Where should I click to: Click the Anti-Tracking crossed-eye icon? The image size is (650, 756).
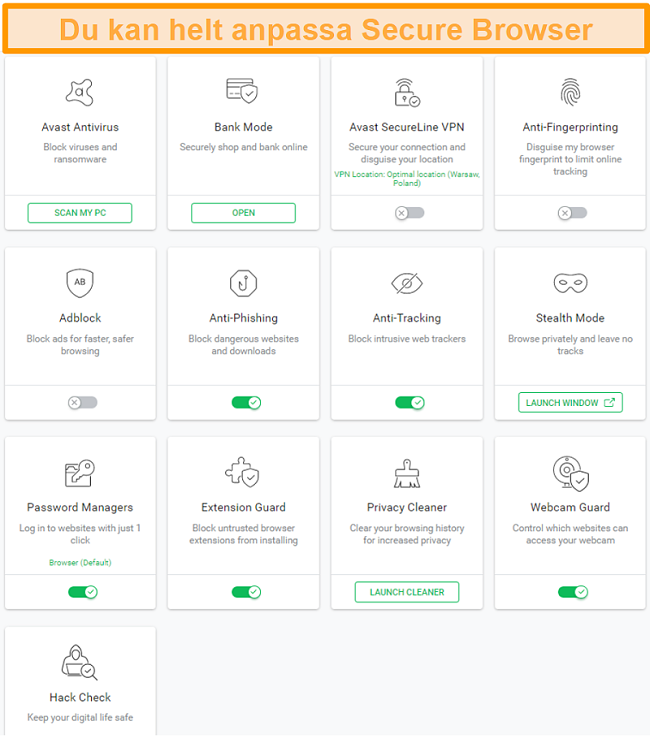(x=406, y=283)
